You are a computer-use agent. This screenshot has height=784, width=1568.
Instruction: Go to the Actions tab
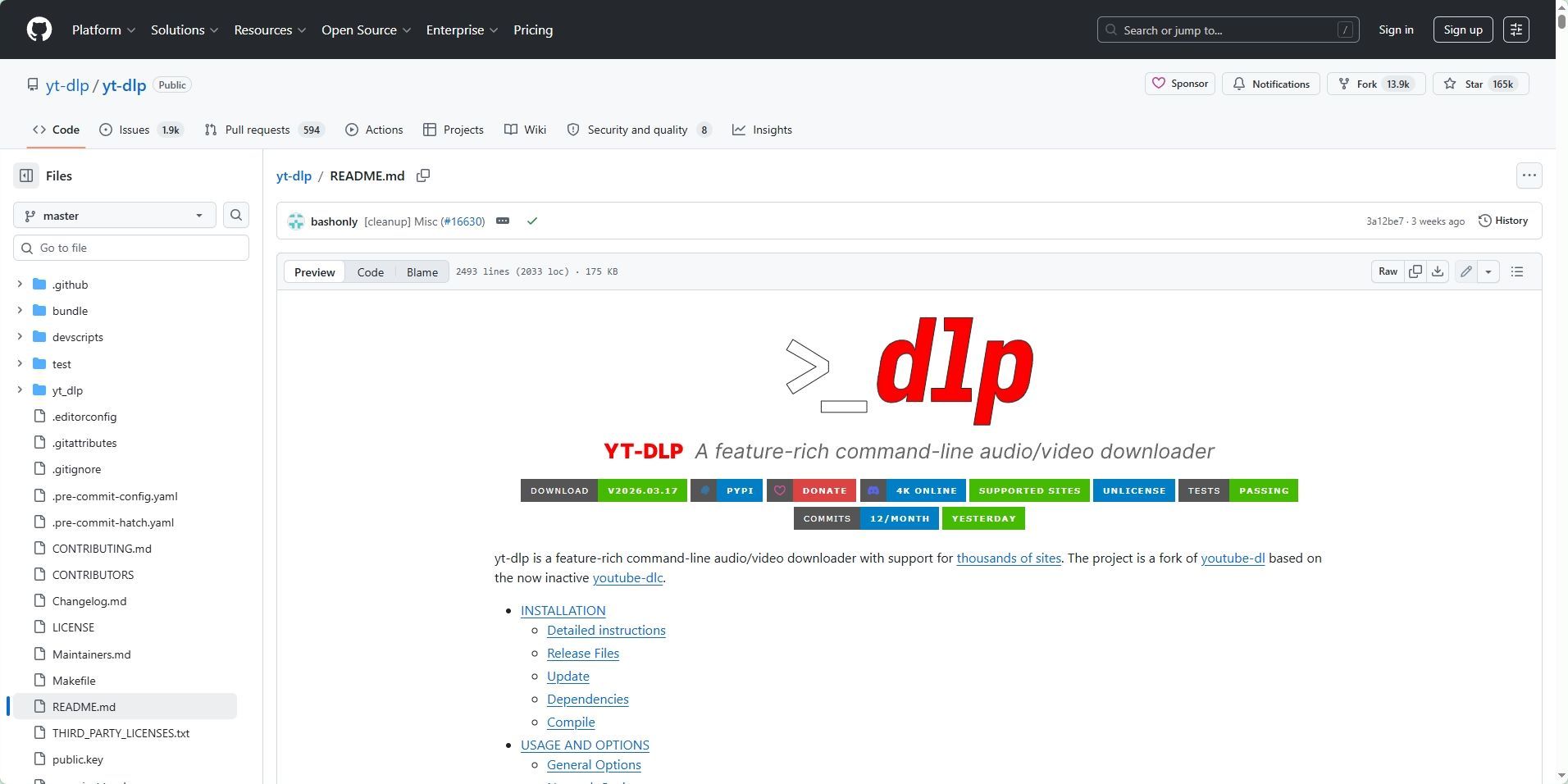[x=374, y=130]
